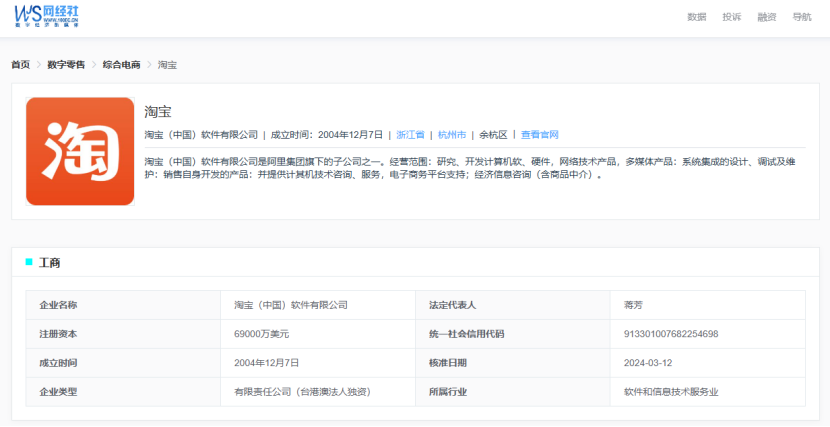The width and height of the screenshot is (830, 427).
Task: Open the 查看官网 official site link
Action: pyautogui.click(x=539, y=135)
